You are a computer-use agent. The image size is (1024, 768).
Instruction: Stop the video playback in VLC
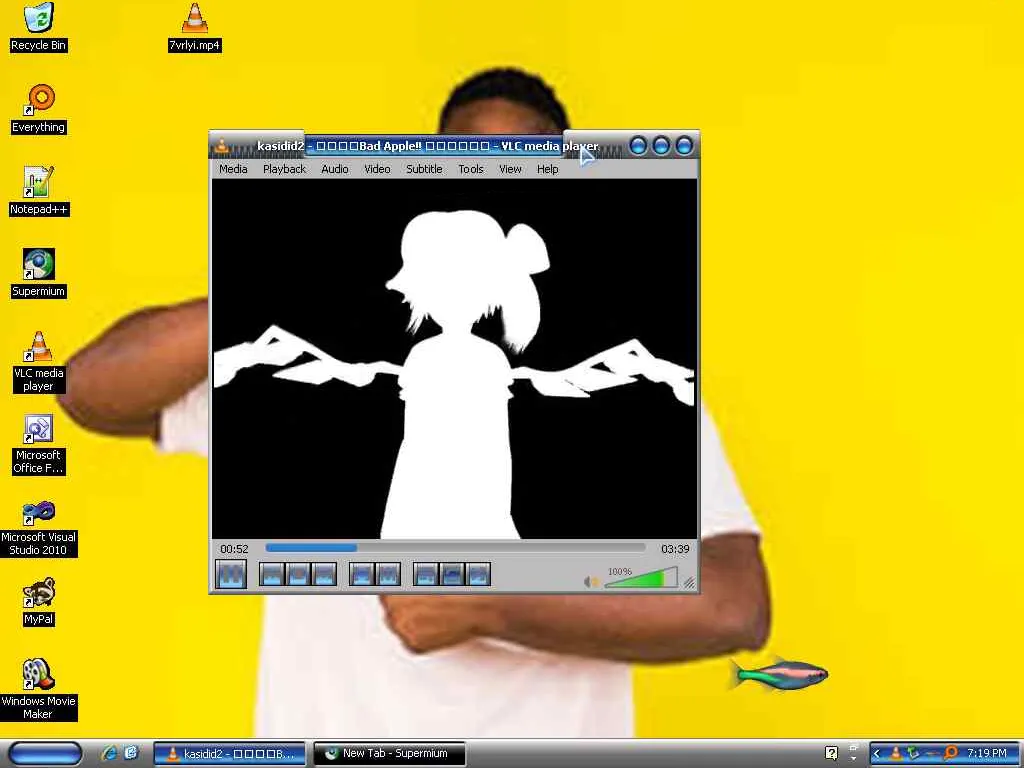coord(298,574)
